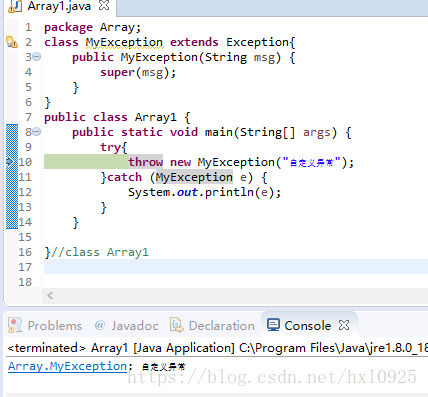Click the 'try{' keyword on line 9
Viewport: 428px width, 397px height.
114,147
